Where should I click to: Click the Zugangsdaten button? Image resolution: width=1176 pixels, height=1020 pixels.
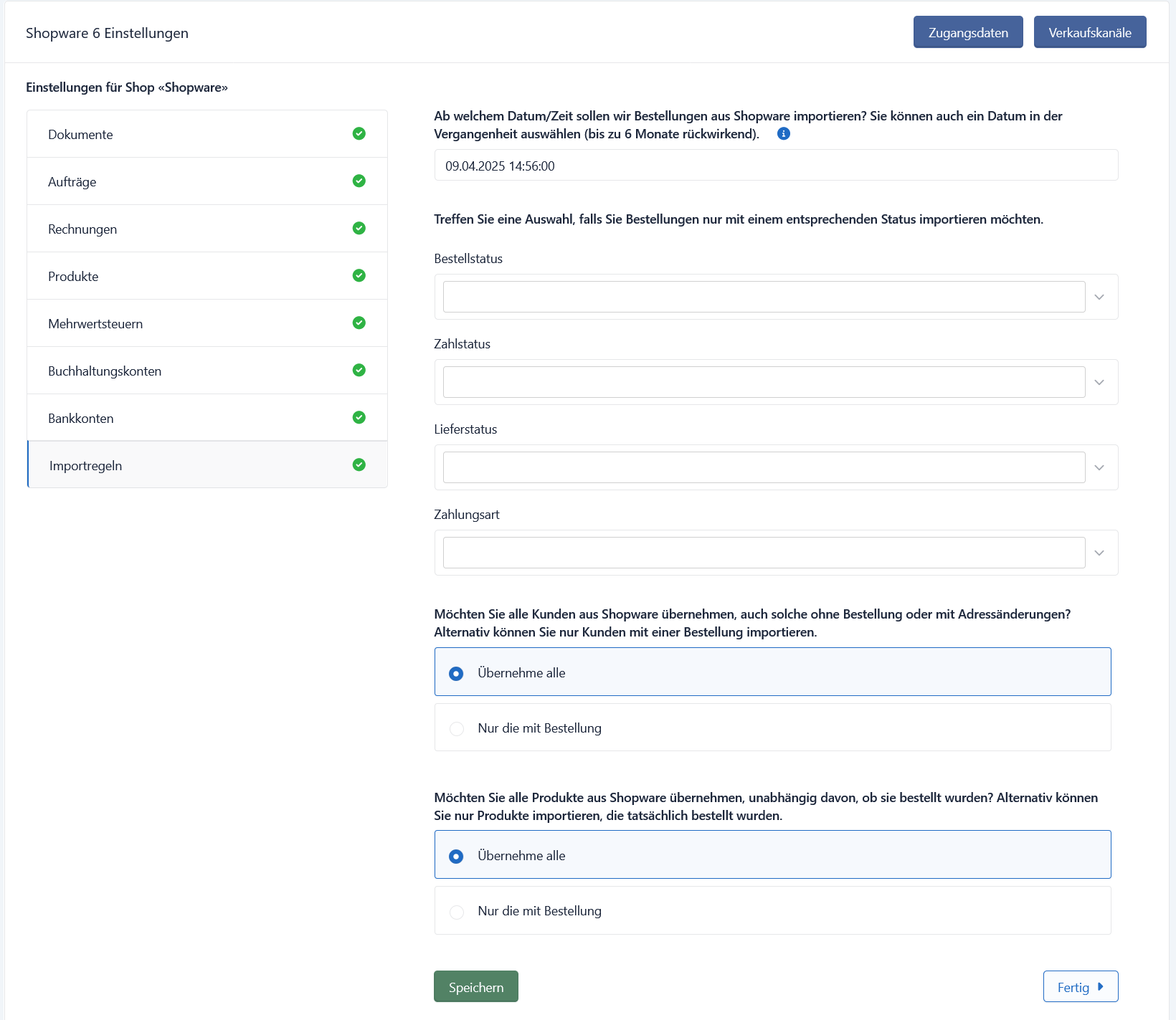click(967, 32)
